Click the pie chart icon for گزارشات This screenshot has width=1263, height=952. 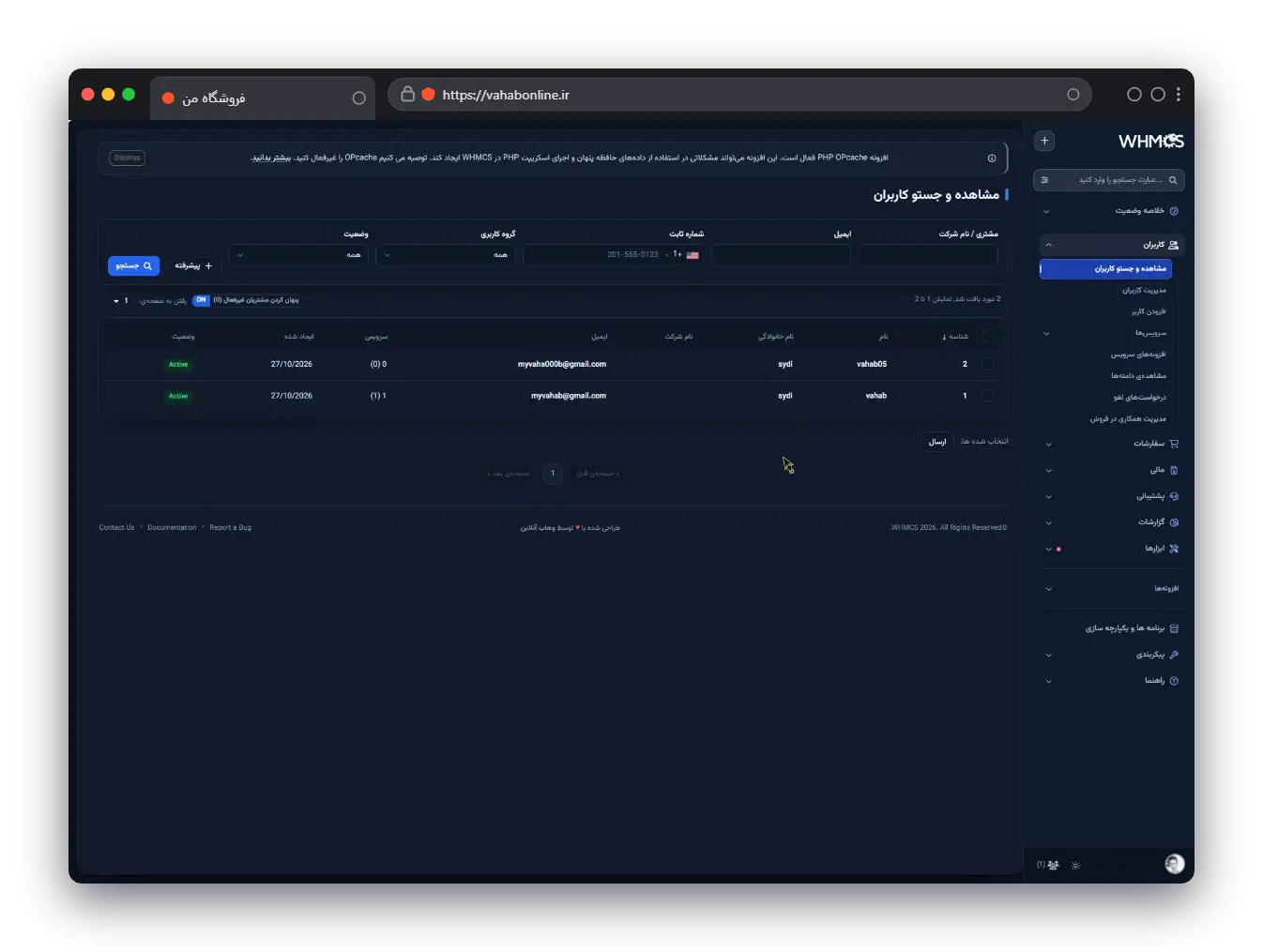click(x=1174, y=522)
